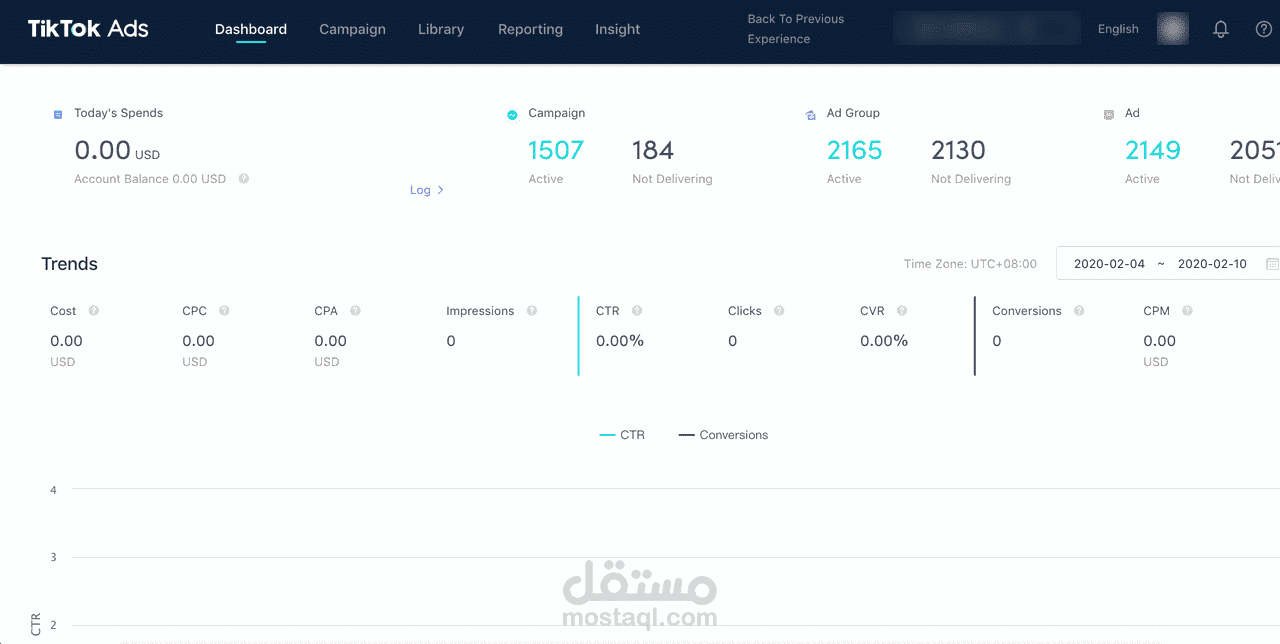Toggle the Conversions chart legend
The width and height of the screenshot is (1280, 644).
pyautogui.click(x=723, y=435)
